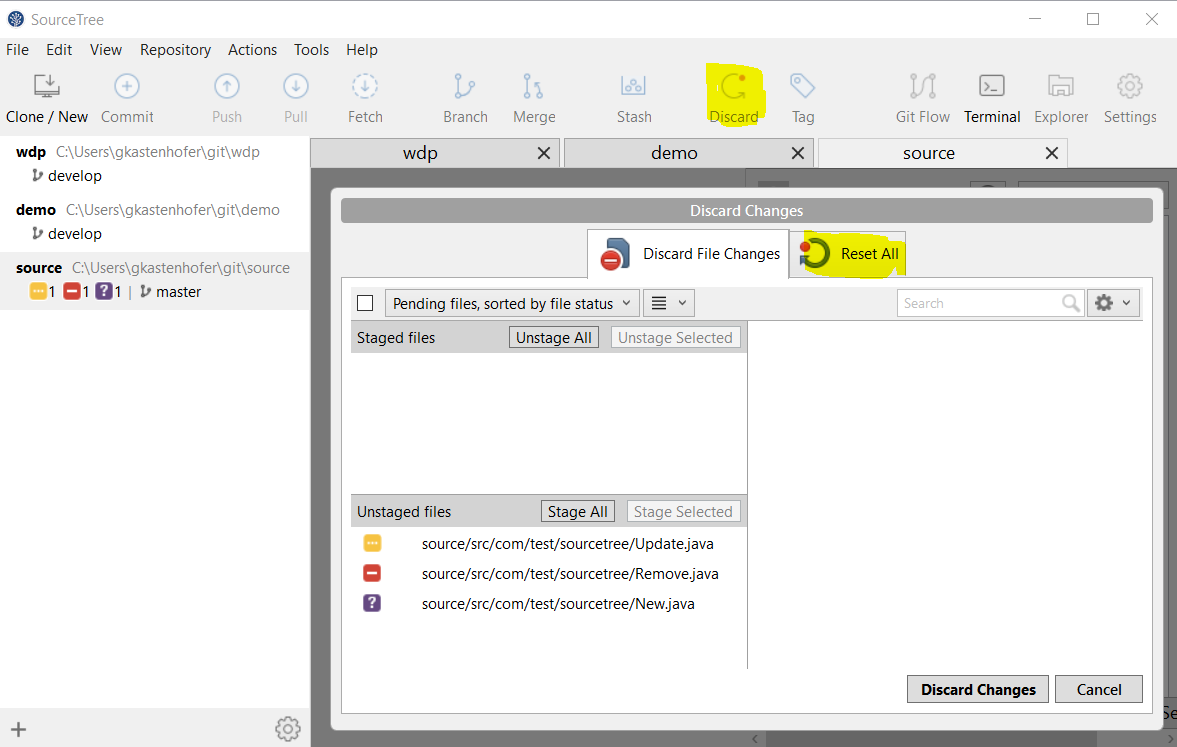Viewport: 1177px width, 747px height.
Task: Click the removed status icon for Remove.java
Action: click(372, 573)
